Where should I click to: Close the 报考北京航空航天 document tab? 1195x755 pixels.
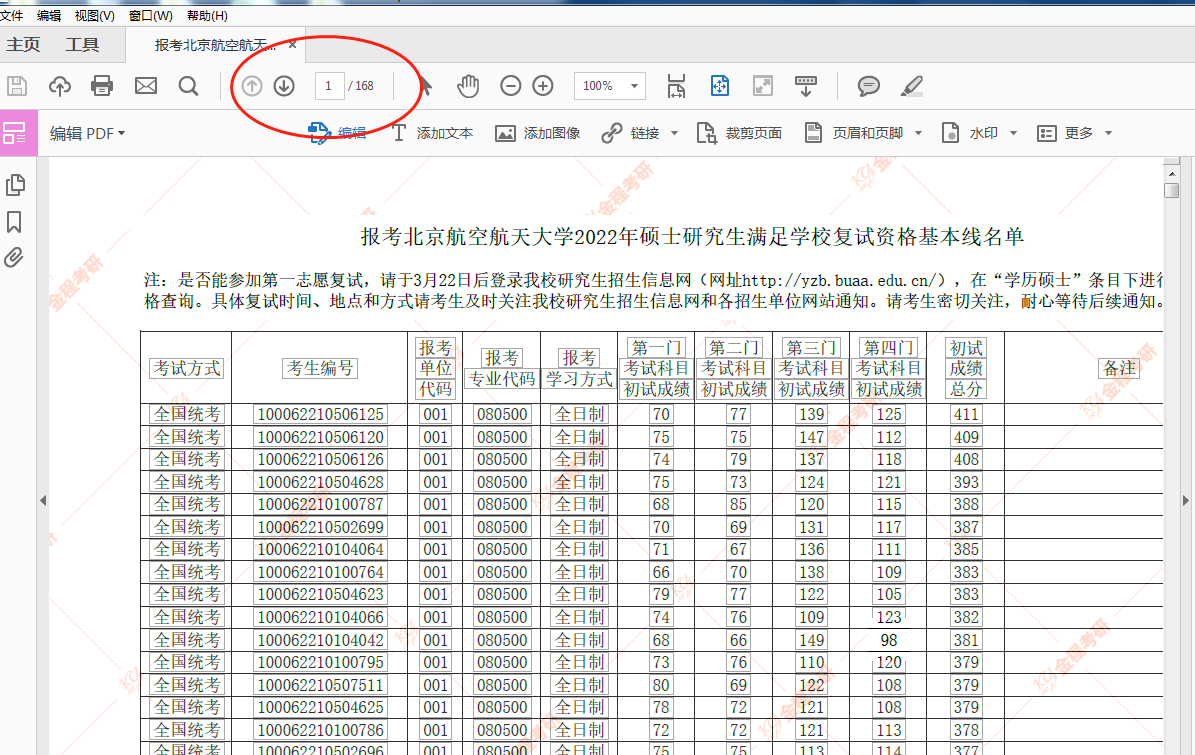tap(293, 45)
